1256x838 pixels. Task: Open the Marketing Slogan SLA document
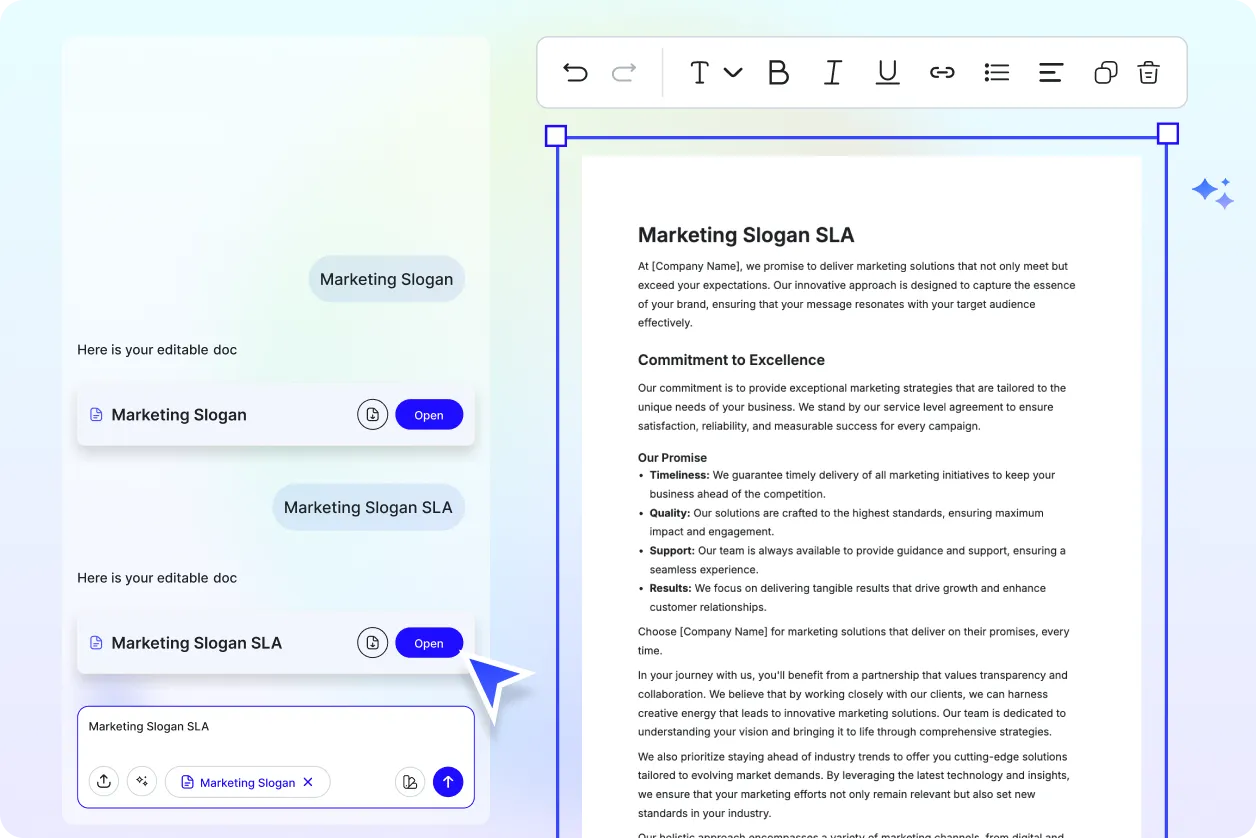pos(429,642)
